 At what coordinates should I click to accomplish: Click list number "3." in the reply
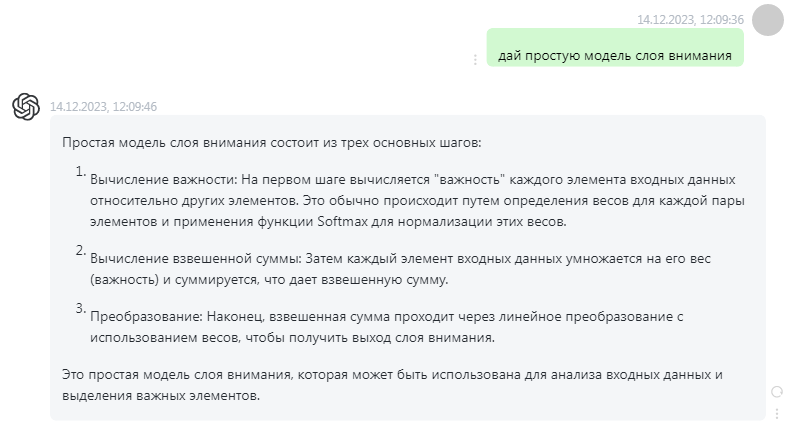tap(81, 309)
